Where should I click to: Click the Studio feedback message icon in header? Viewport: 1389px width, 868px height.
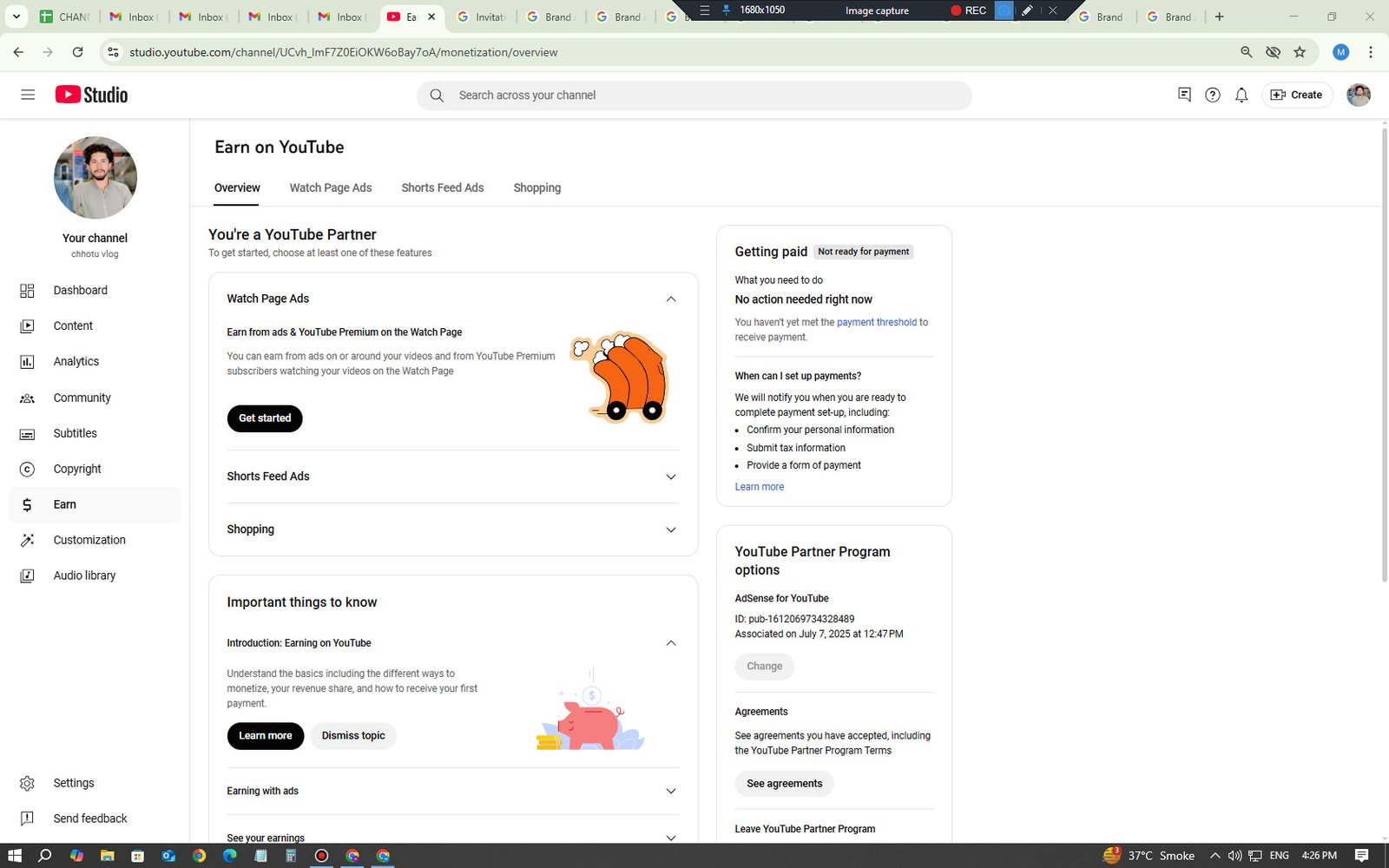point(1184,95)
